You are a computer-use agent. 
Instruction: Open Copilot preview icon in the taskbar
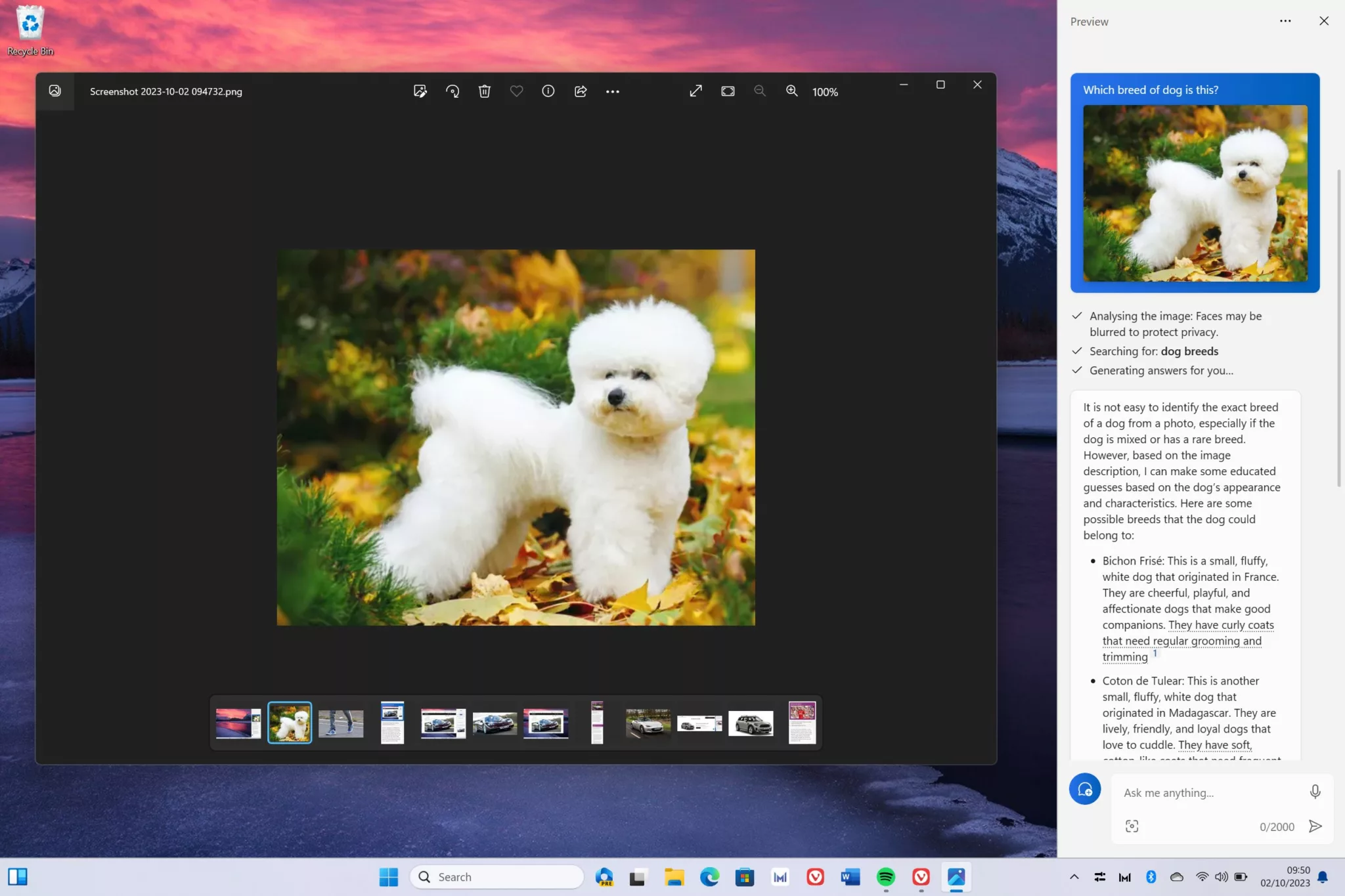tap(604, 877)
